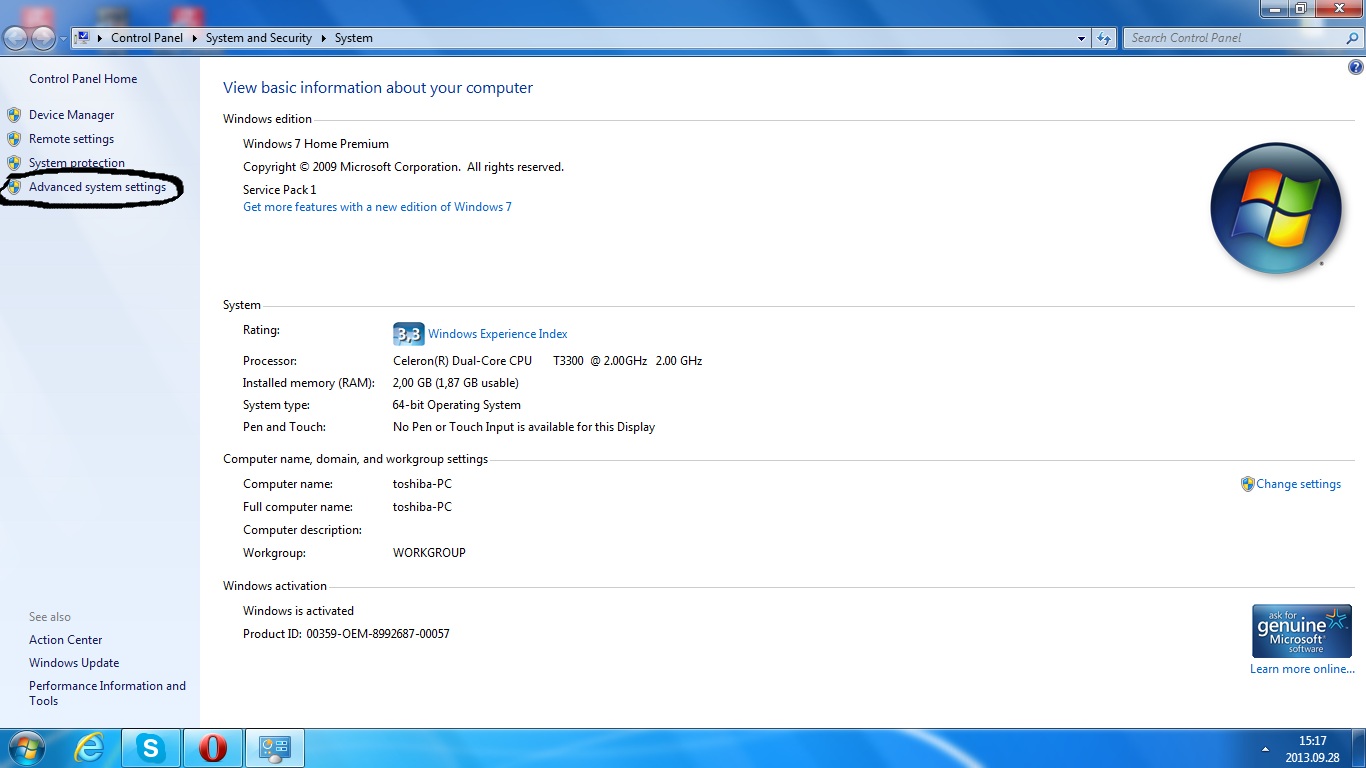Screen dimensions: 1366x768
Task: Click Control Panel taskbar button
Action: point(274,747)
